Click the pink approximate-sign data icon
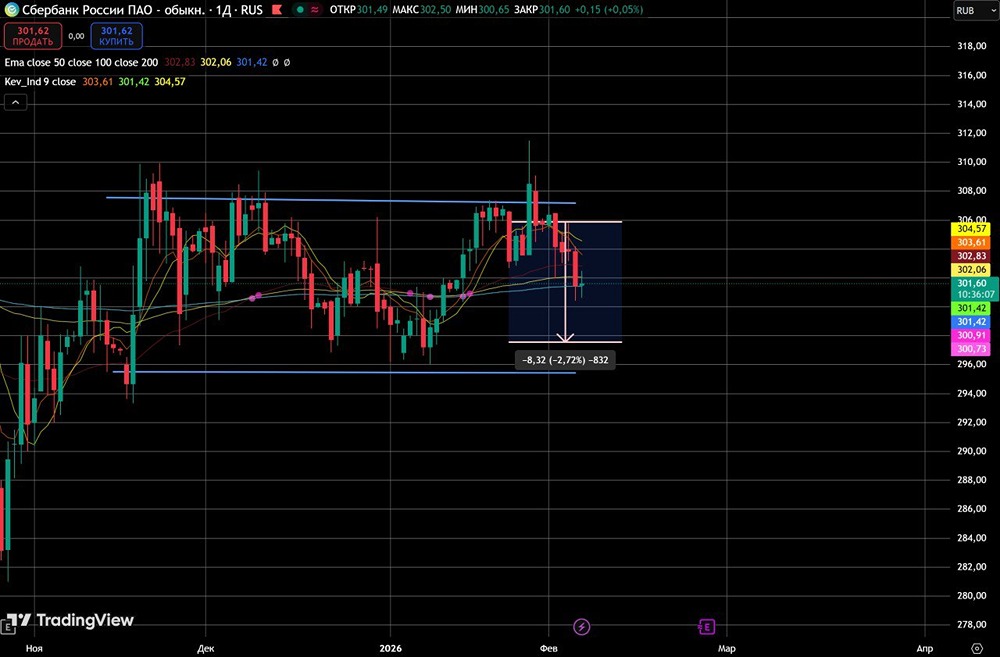The height and width of the screenshot is (657, 1000). (x=315, y=10)
